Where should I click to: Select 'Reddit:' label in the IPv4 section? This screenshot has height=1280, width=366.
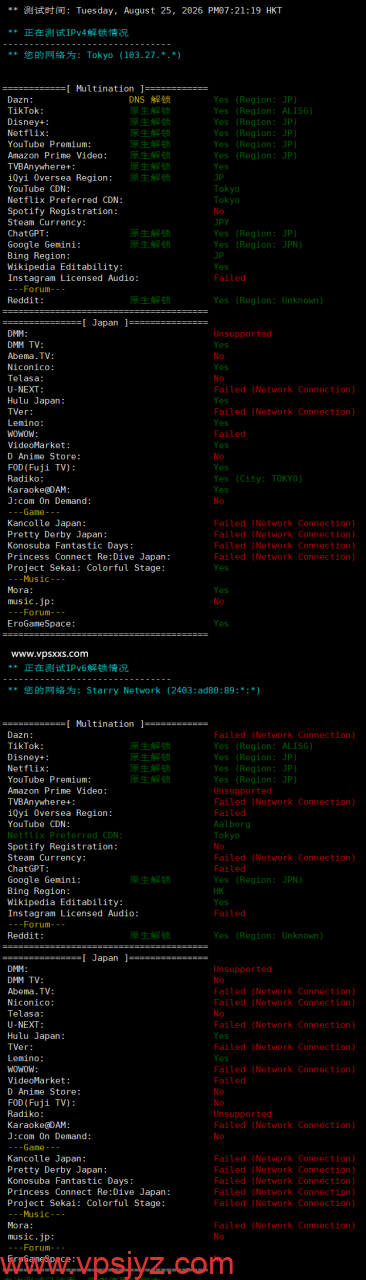click(x=27, y=300)
